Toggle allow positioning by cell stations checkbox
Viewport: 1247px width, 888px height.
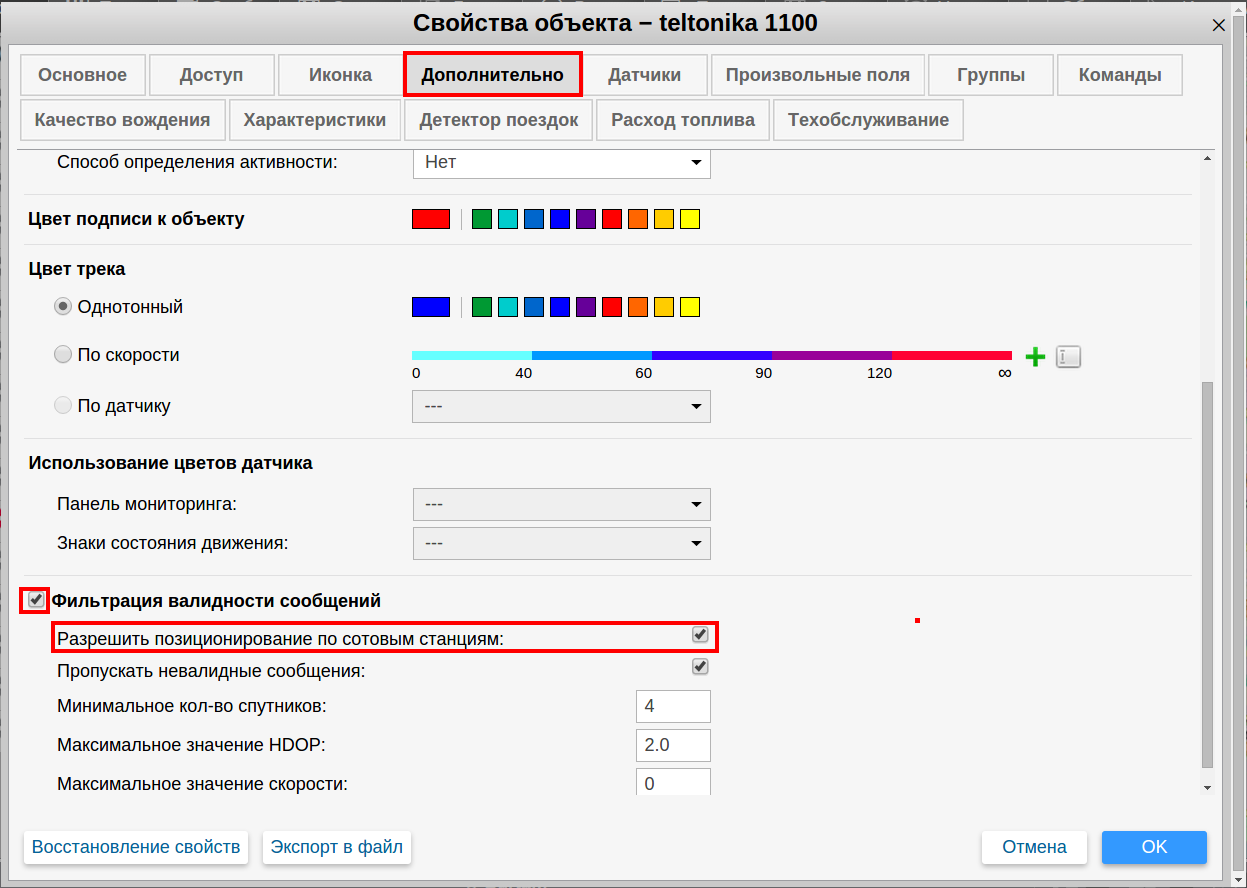point(700,635)
